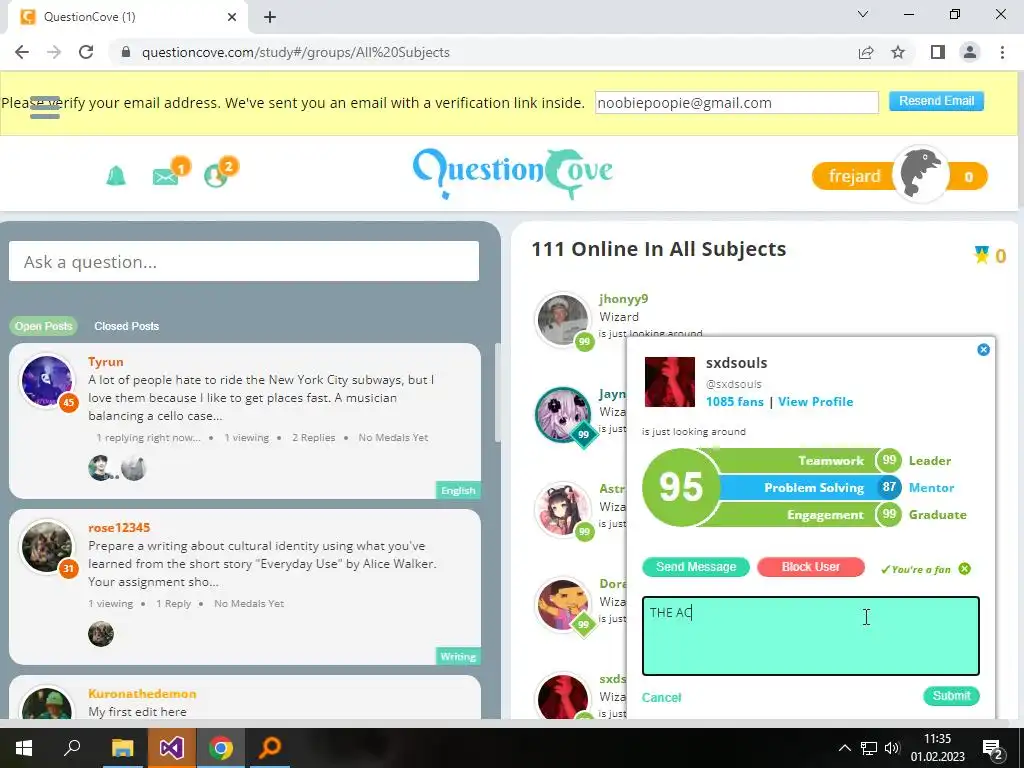Click the large 95 SmartScore circle
The height and width of the screenshot is (768, 1024).
pos(681,487)
